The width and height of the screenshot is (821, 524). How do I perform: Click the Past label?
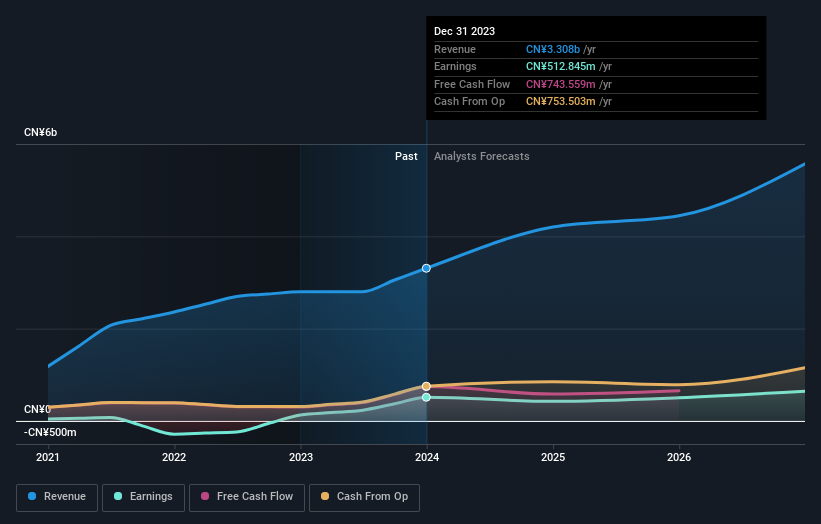(x=406, y=157)
